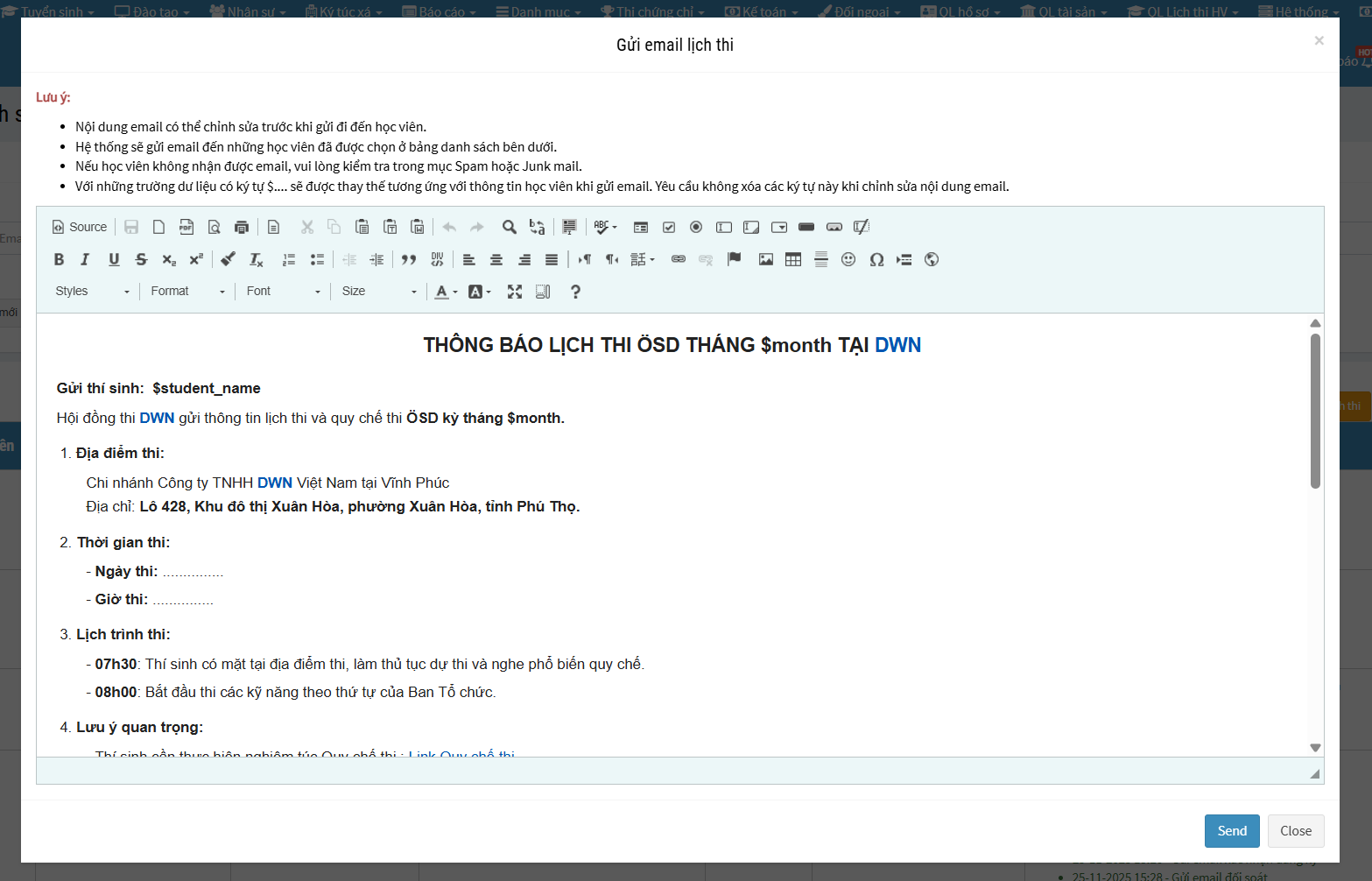Toggle bold formatting in the editor

pyautogui.click(x=59, y=259)
